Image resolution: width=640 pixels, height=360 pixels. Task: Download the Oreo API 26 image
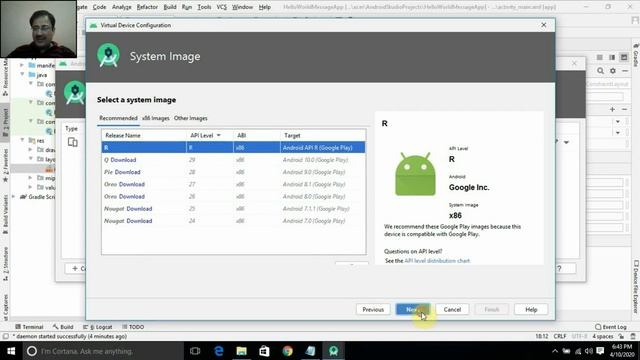coord(131,197)
